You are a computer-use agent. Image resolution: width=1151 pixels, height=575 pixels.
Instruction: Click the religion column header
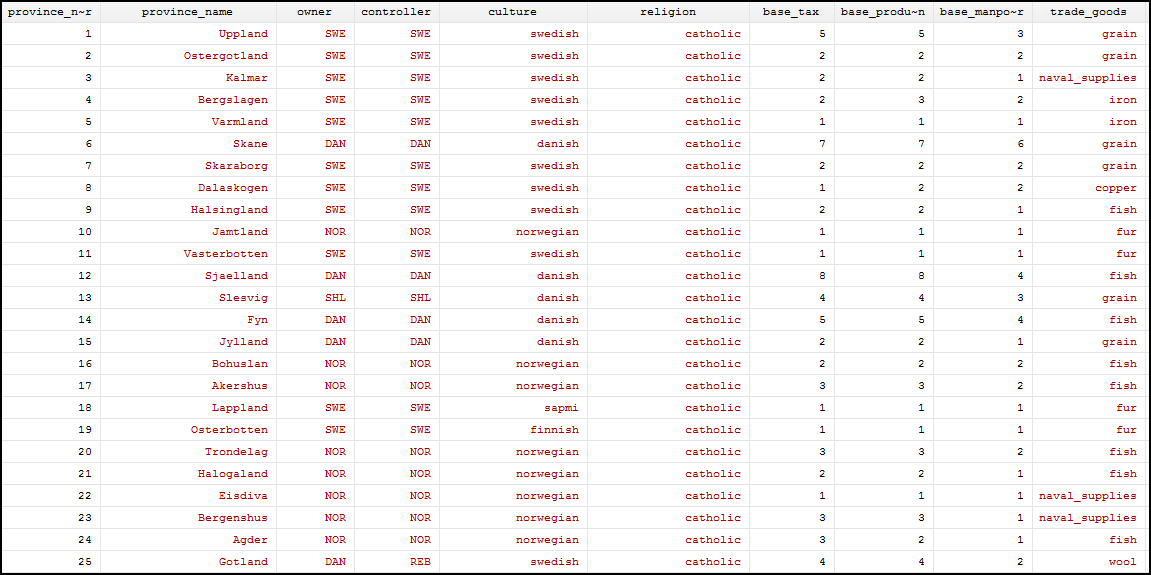pos(667,12)
